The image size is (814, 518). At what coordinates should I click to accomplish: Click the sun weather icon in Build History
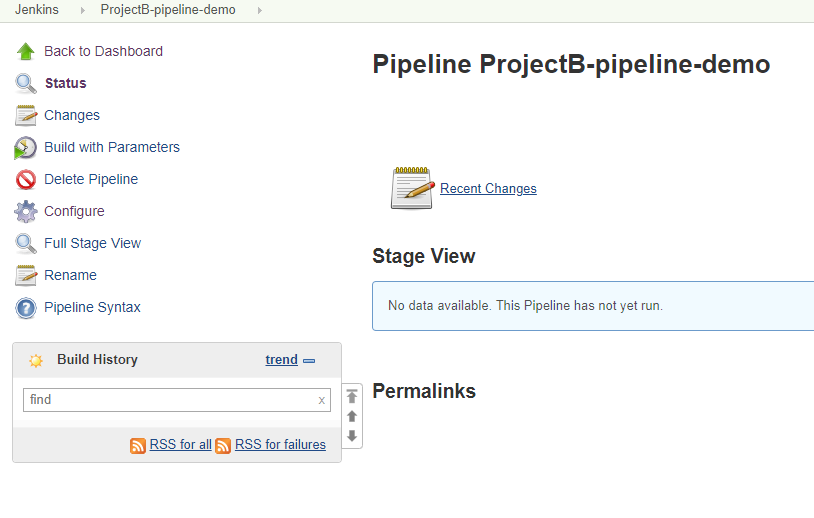(36, 360)
